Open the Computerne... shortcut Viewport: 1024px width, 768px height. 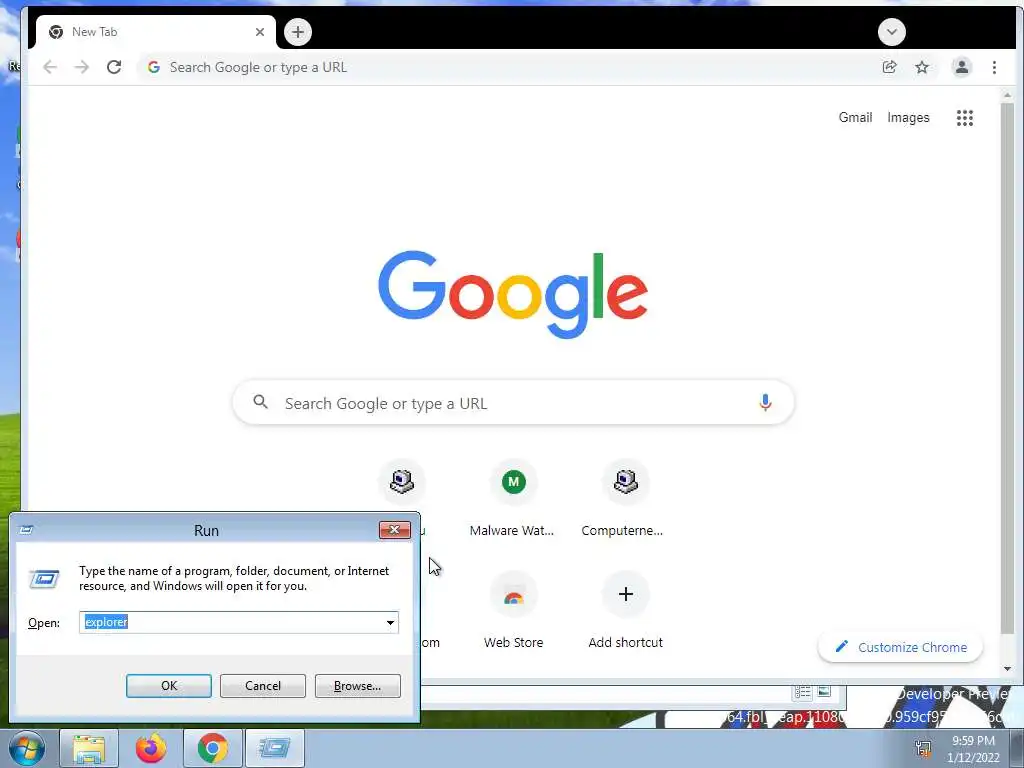(625, 500)
